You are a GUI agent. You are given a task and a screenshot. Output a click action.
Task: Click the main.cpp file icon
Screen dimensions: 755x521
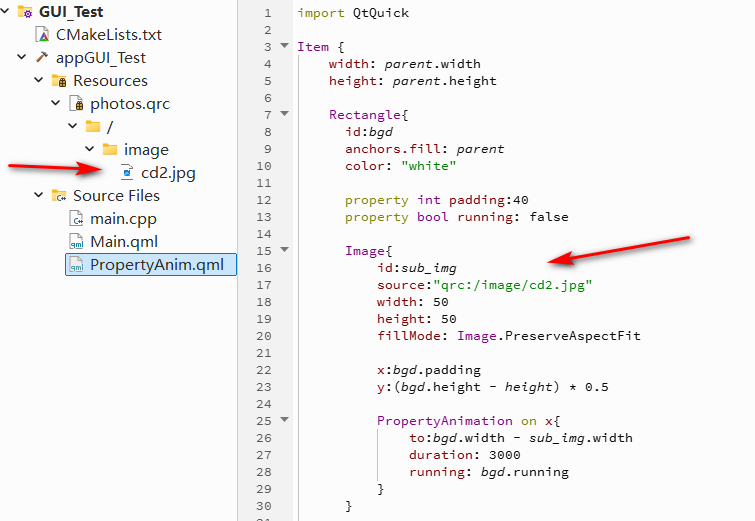(x=77, y=219)
